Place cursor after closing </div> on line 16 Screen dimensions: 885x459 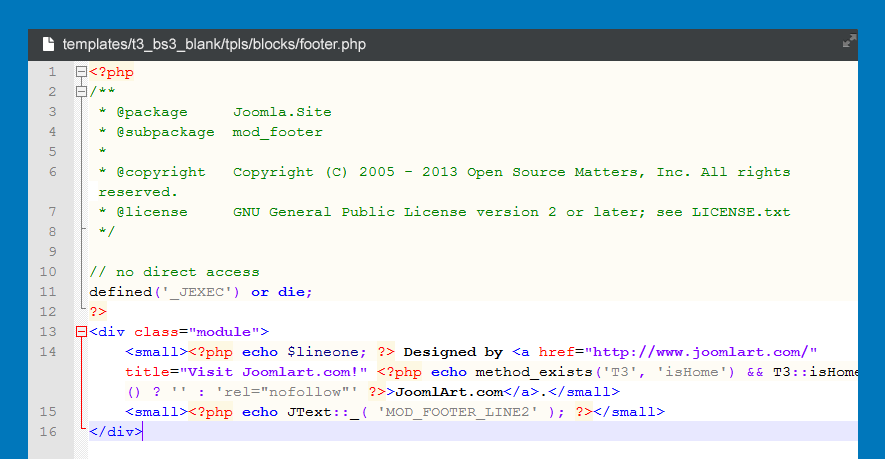point(143,432)
